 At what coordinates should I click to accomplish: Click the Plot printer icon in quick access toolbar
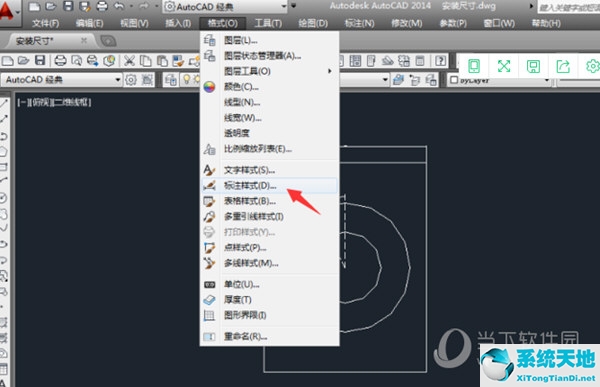102,6
